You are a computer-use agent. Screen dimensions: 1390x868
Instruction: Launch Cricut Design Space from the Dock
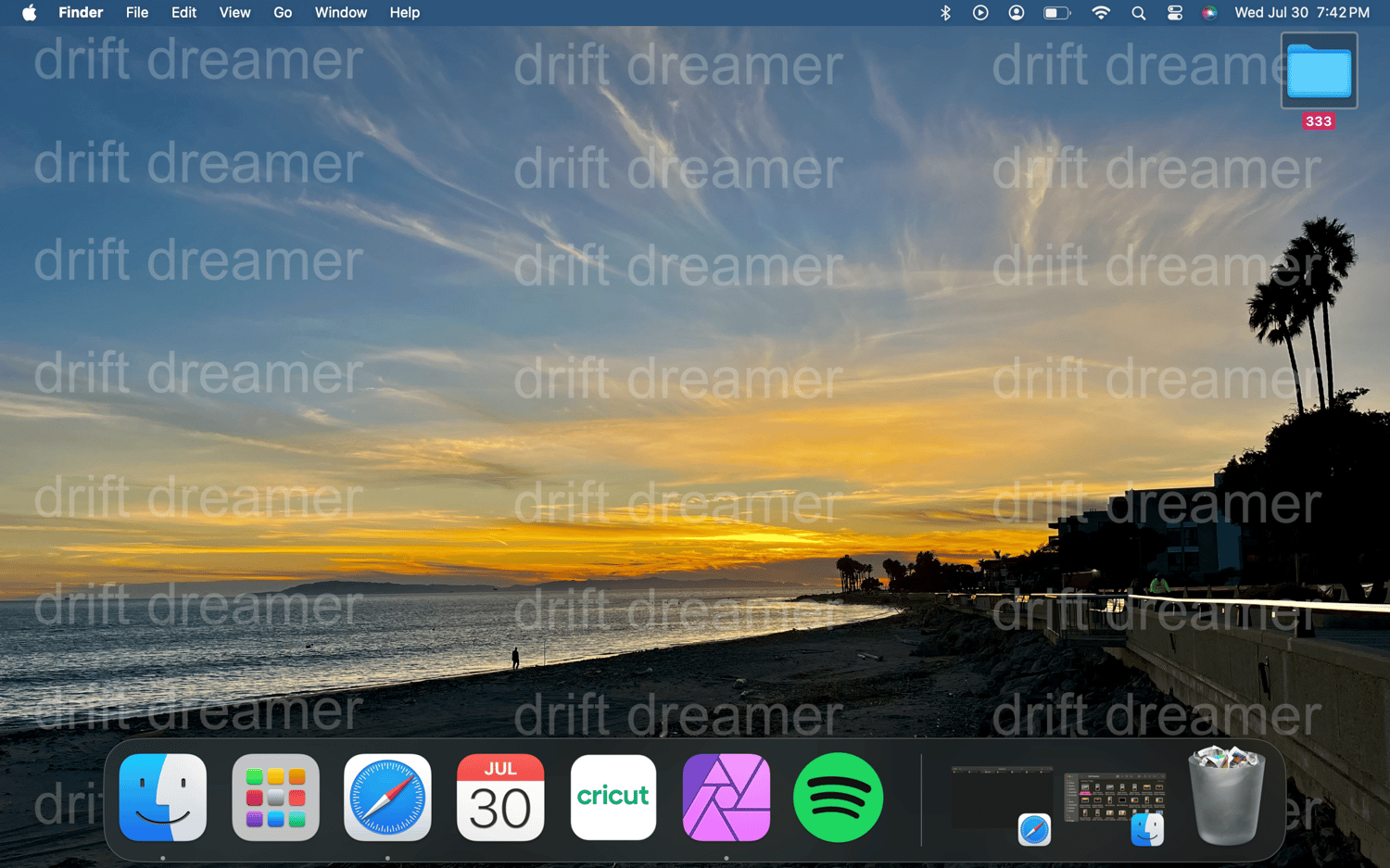(x=613, y=798)
